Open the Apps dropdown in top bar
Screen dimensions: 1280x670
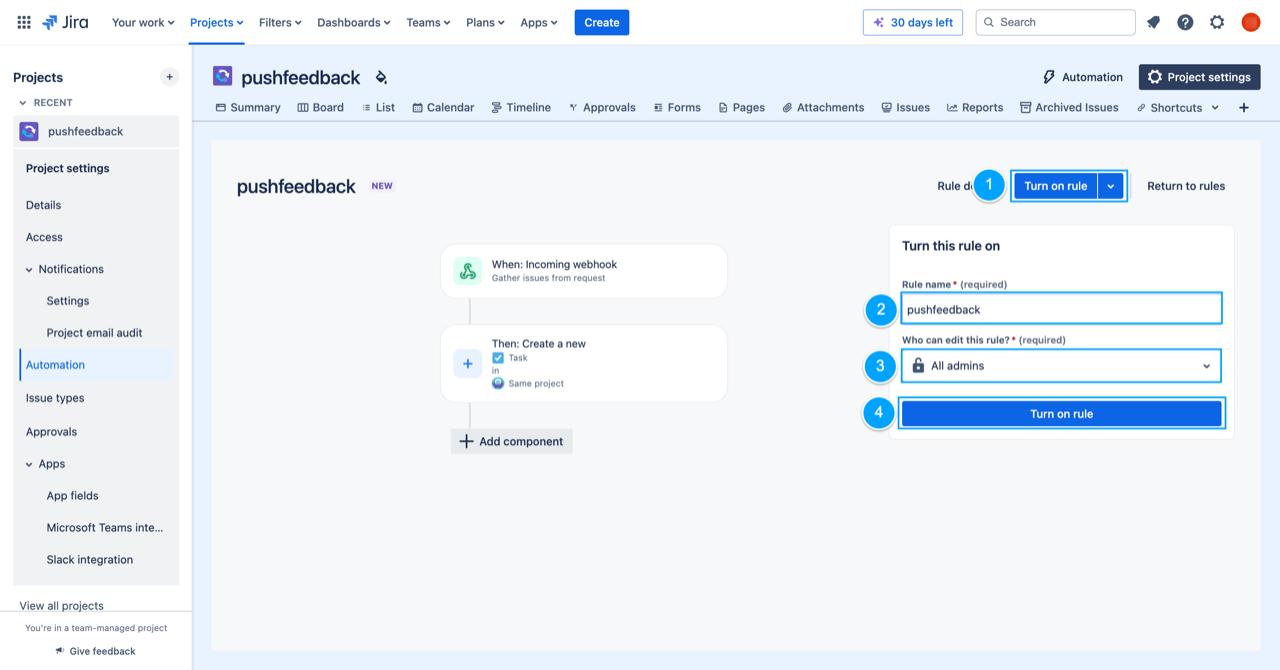coord(539,22)
